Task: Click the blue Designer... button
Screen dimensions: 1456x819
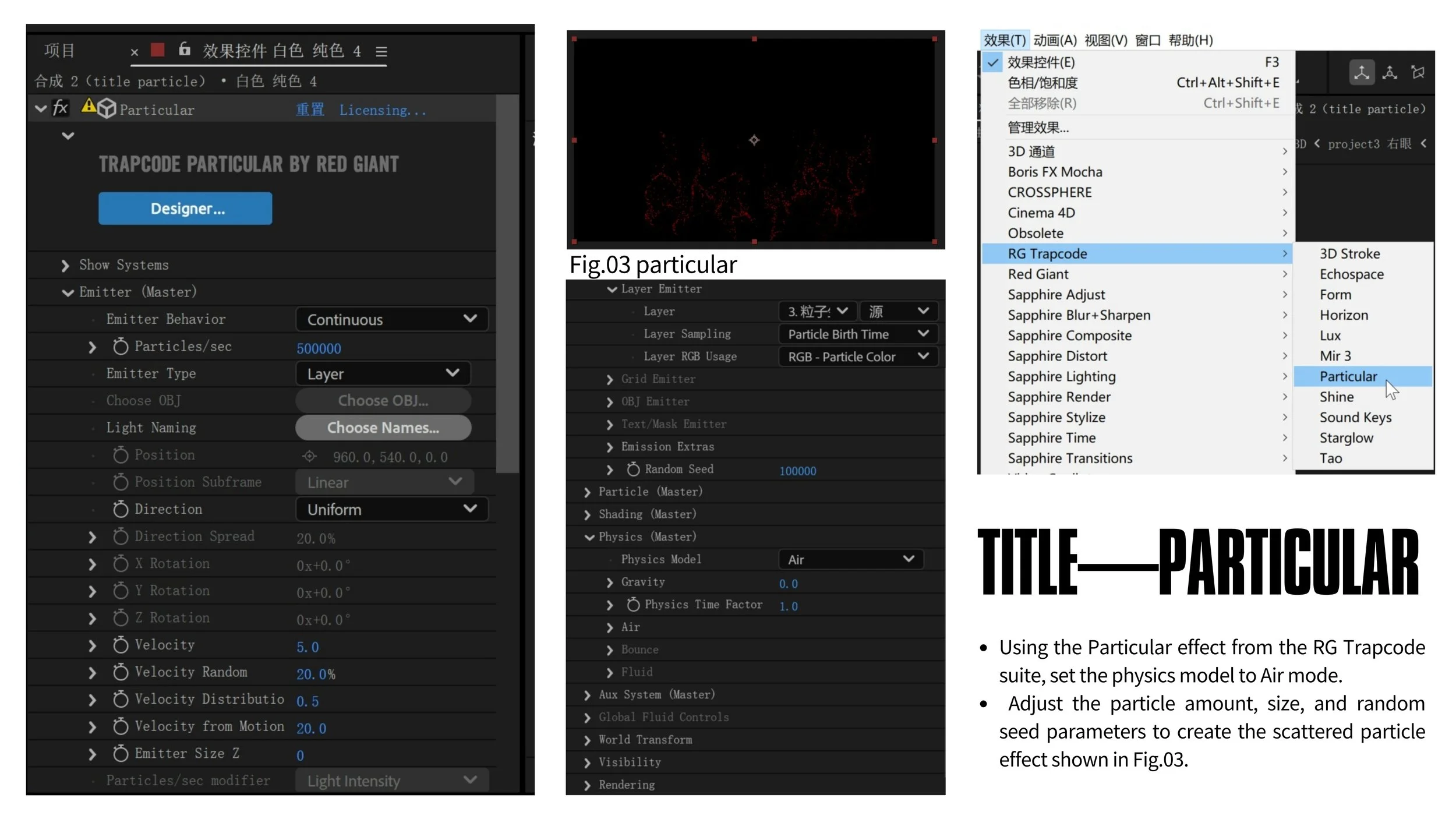Action: [185, 209]
